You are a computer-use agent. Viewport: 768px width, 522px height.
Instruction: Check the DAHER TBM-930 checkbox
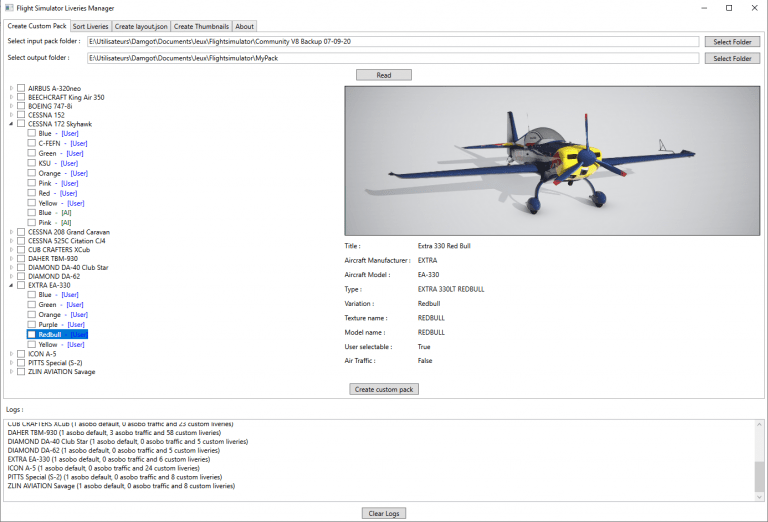21,259
